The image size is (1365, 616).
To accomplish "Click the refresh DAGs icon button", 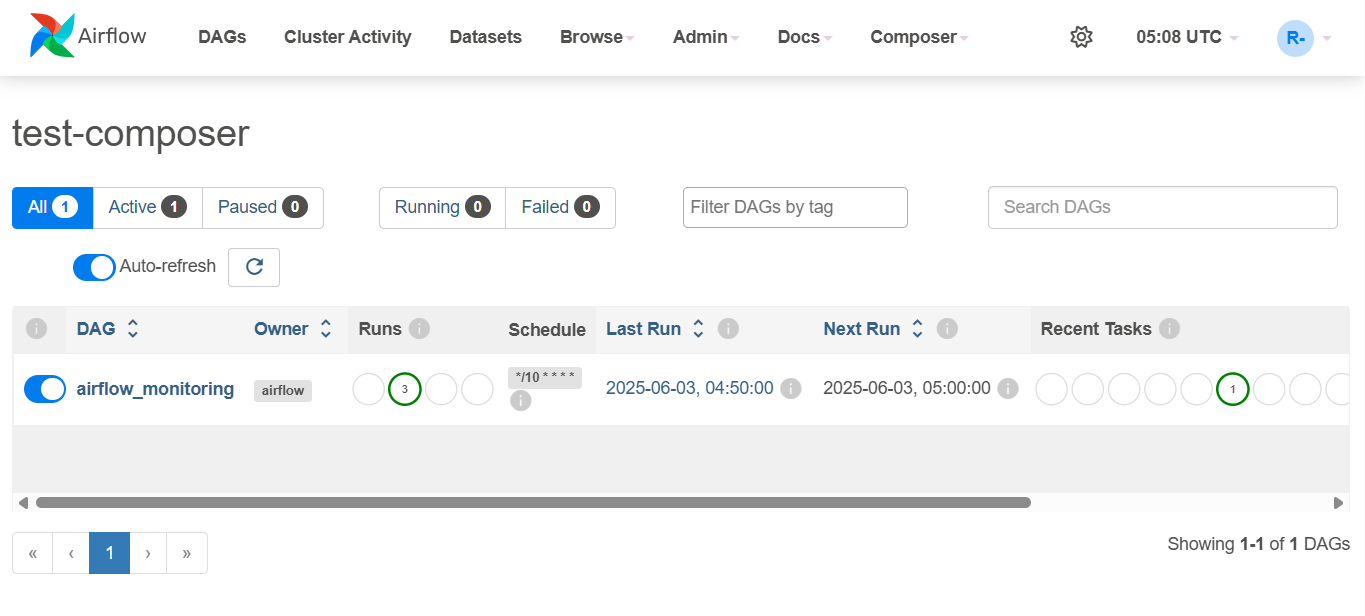I will click(254, 267).
